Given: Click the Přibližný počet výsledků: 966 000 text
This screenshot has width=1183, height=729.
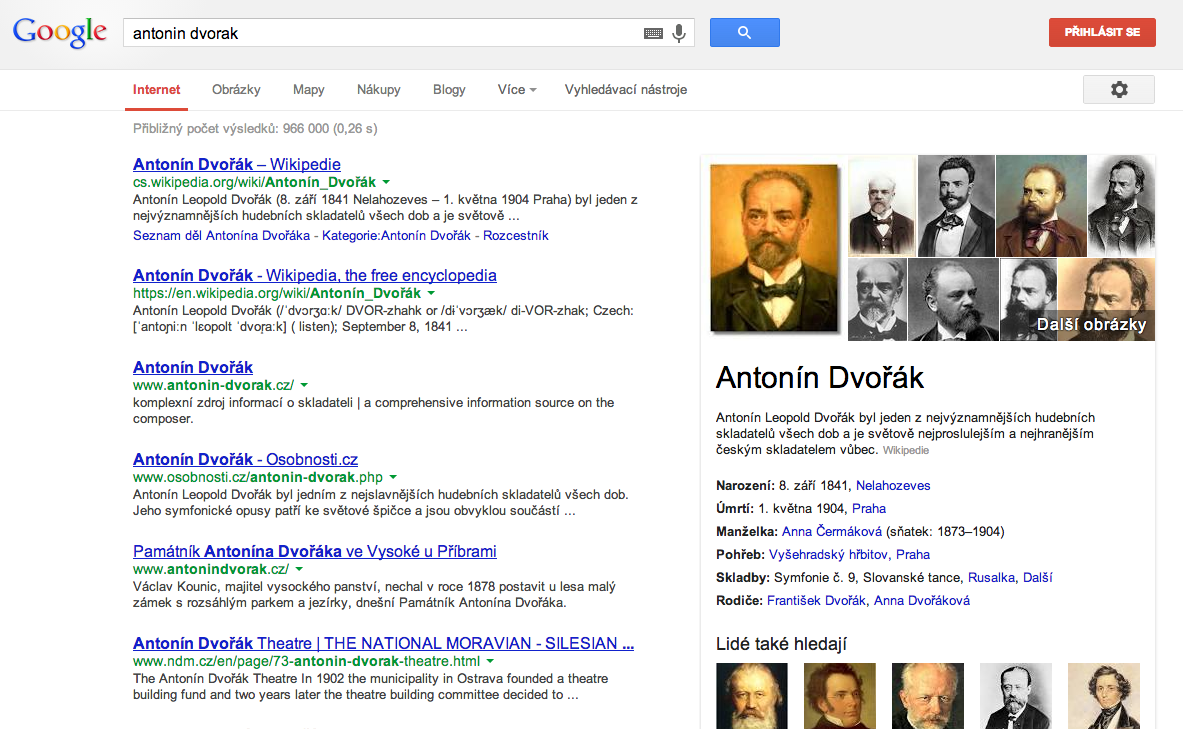Looking at the screenshot, I should click(255, 129).
